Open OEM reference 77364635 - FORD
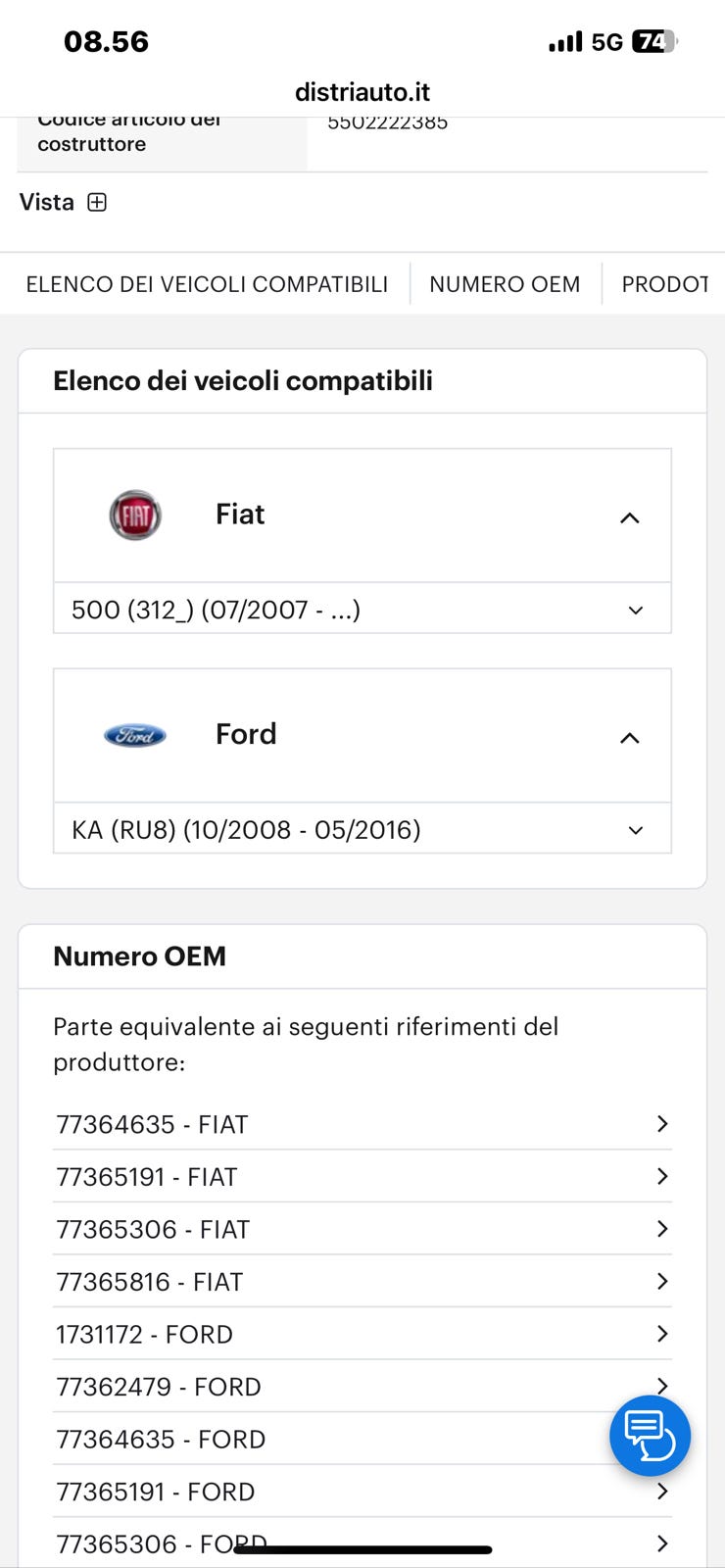 point(161,1439)
